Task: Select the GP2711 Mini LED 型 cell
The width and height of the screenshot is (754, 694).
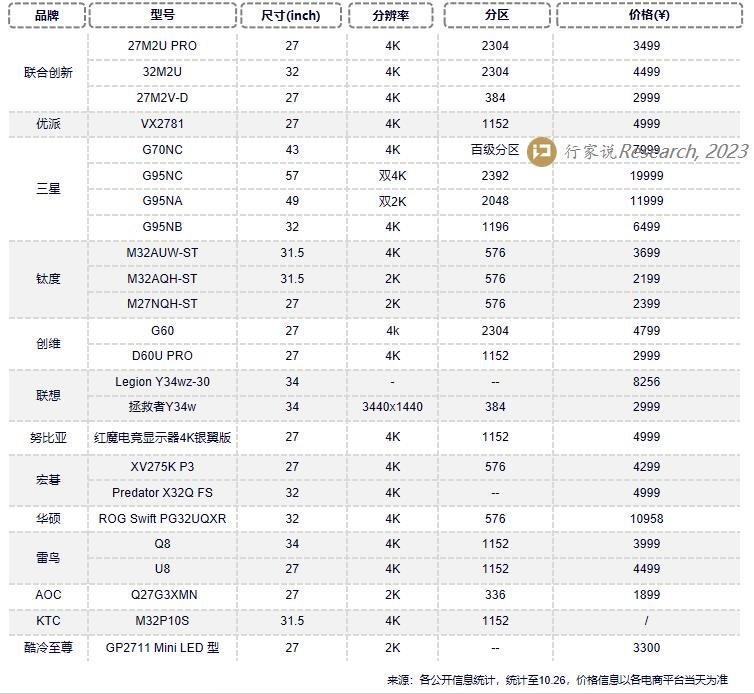Action: pos(163,648)
